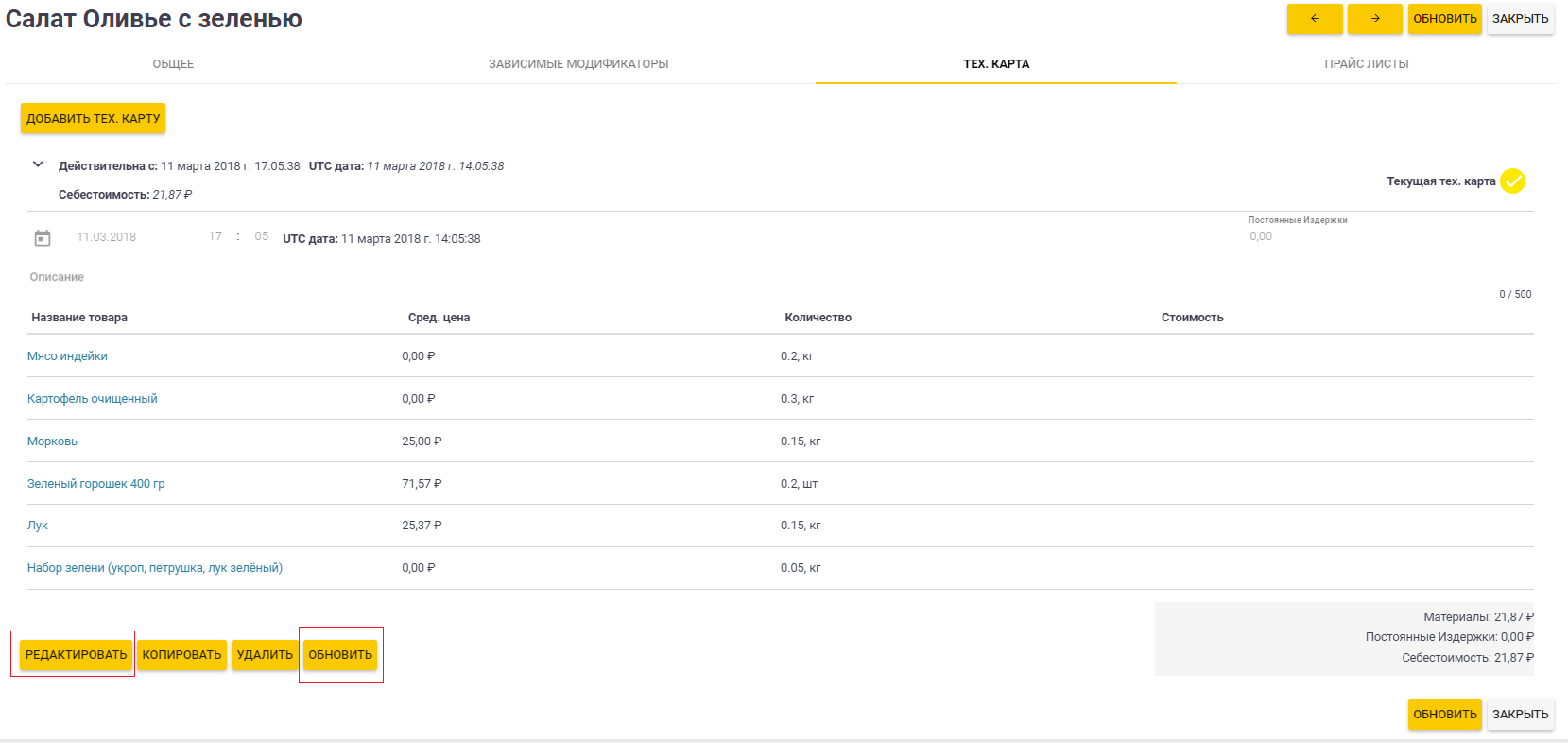Click ОБНОВИТЬ next to УДАЛИТЬ
1568x743 pixels.
pyautogui.click(x=340, y=654)
